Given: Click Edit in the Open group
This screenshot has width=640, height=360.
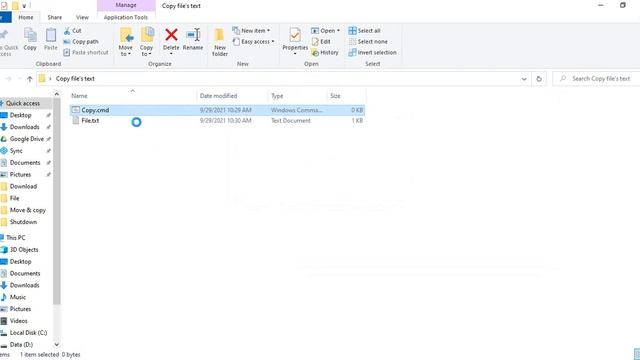Looking at the screenshot, I should (321, 42).
